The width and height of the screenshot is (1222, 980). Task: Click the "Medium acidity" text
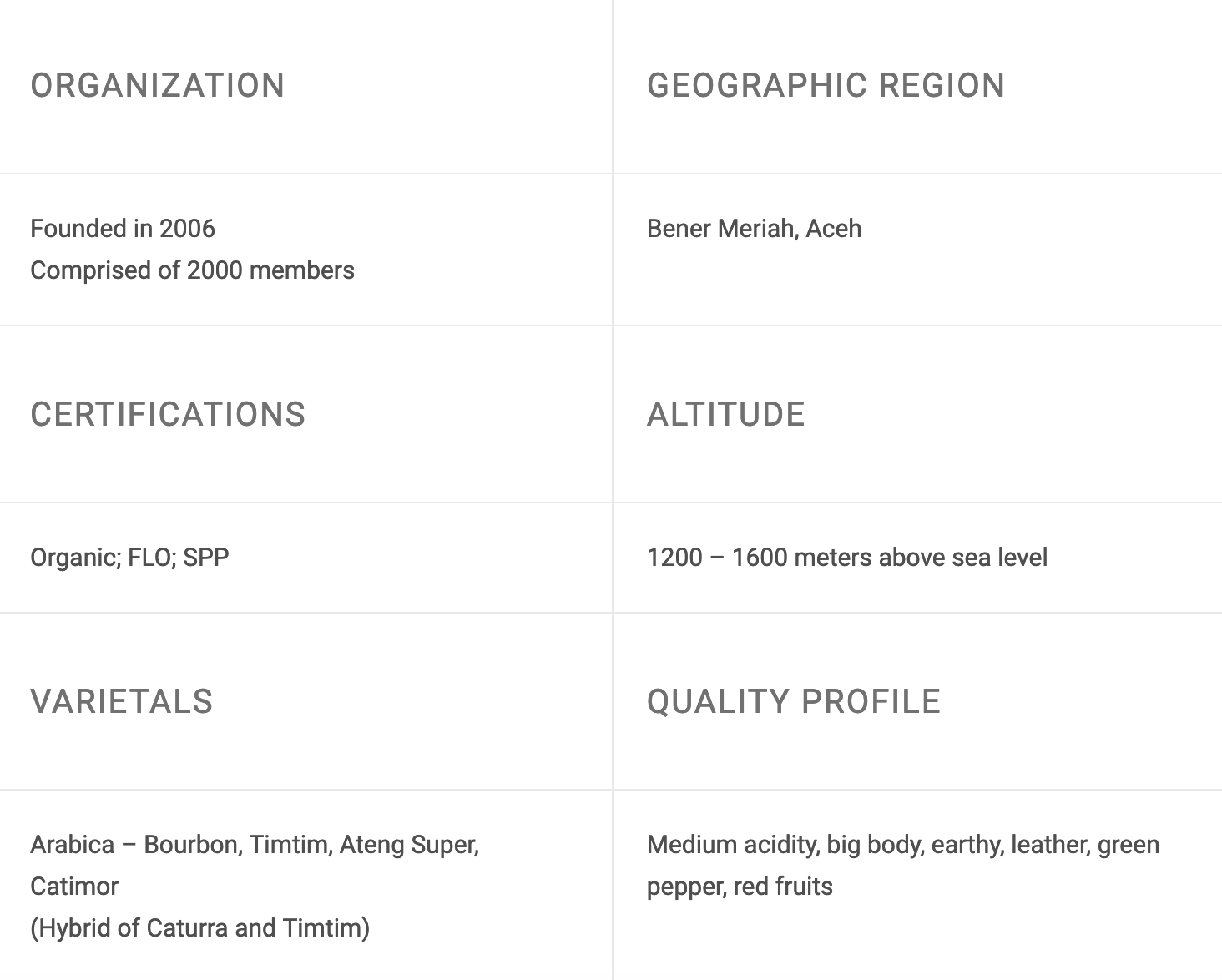732,845
